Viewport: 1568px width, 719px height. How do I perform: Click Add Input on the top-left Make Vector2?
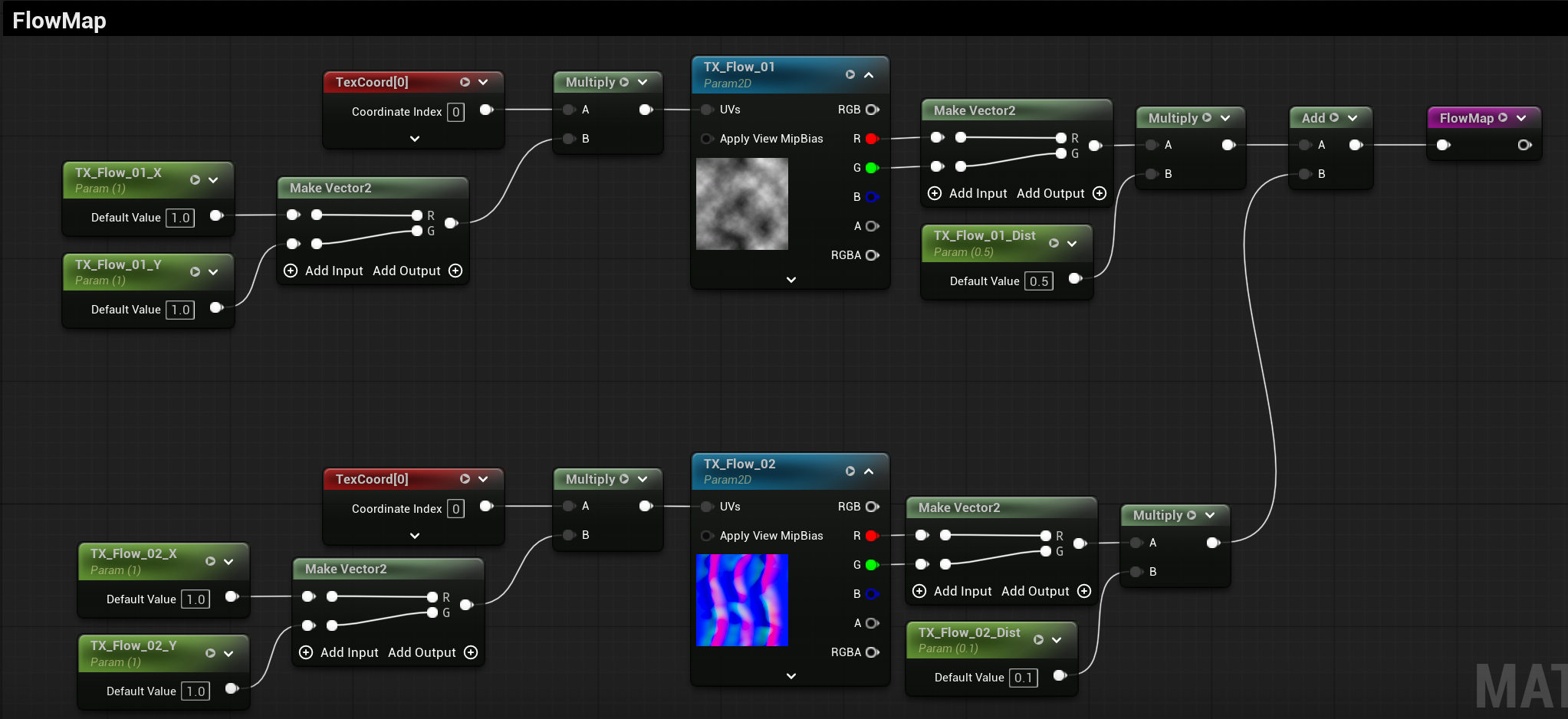(x=324, y=271)
